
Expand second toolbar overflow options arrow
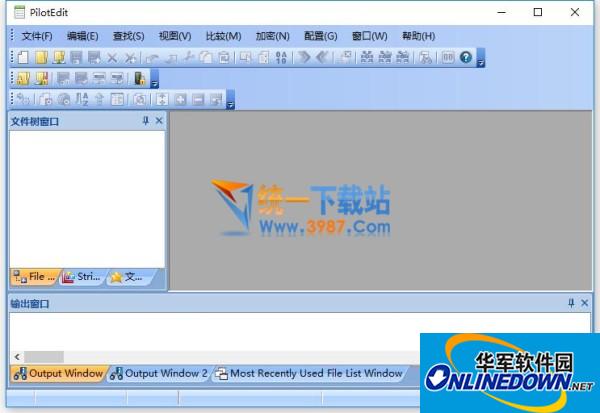coord(154,79)
